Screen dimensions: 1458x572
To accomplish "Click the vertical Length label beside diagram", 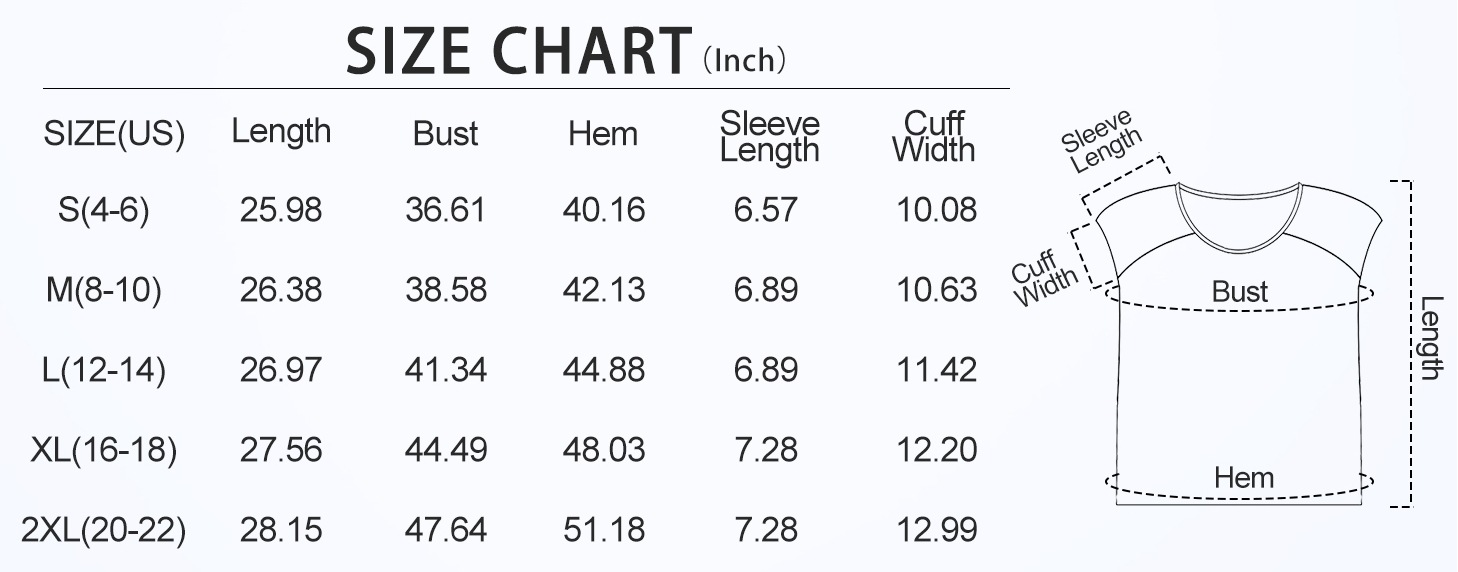I will tap(1430, 338).
